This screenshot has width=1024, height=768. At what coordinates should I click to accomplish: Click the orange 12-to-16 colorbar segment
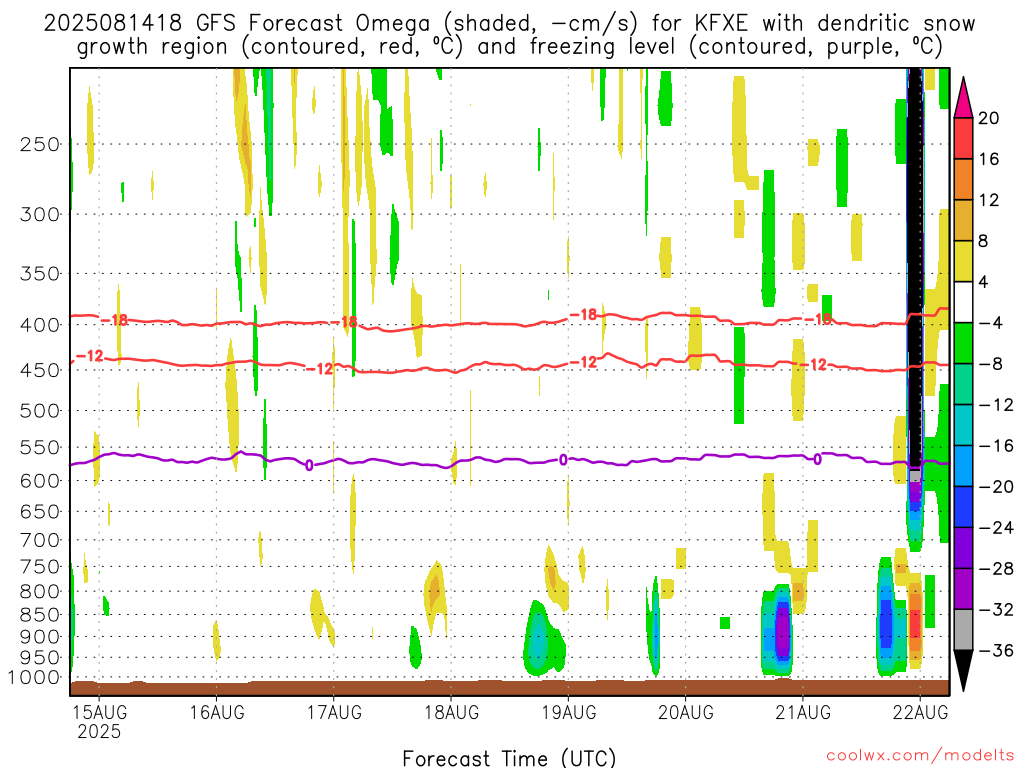[963, 180]
